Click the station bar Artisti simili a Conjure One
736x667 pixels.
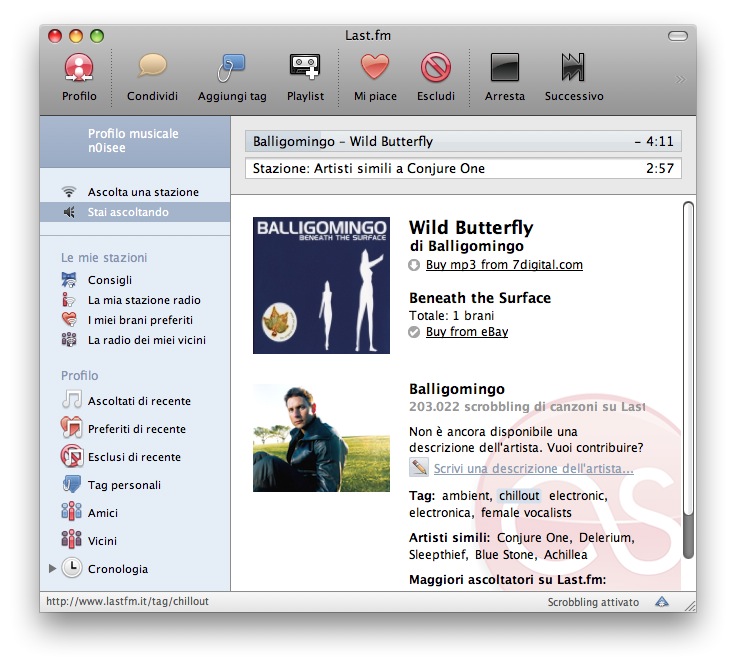point(463,168)
